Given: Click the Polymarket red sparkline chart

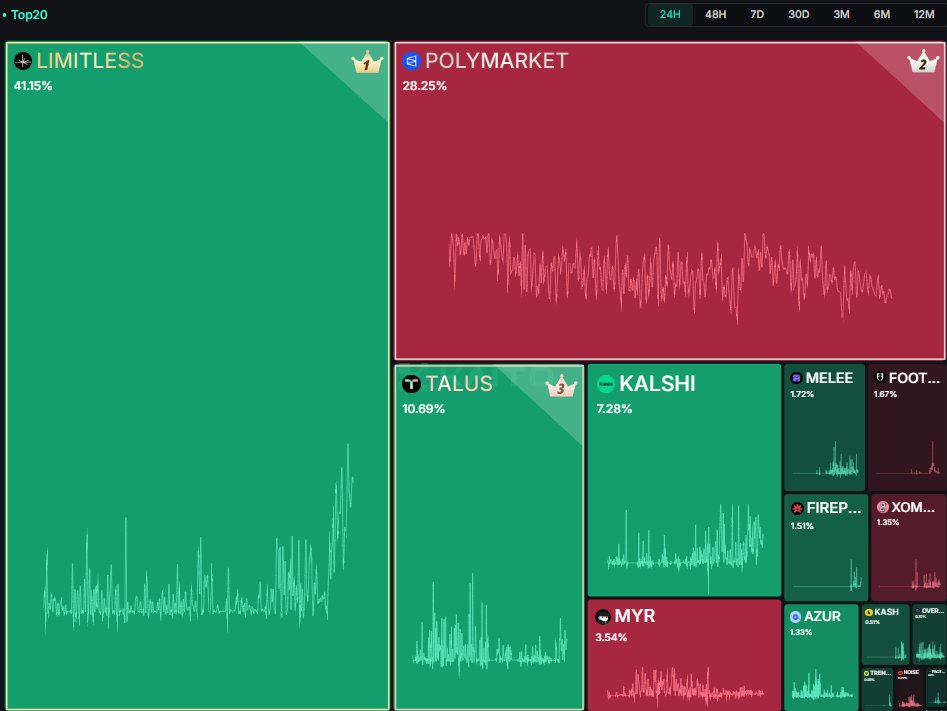Looking at the screenshot, I should pyautogui.click(x=670, y=278).
